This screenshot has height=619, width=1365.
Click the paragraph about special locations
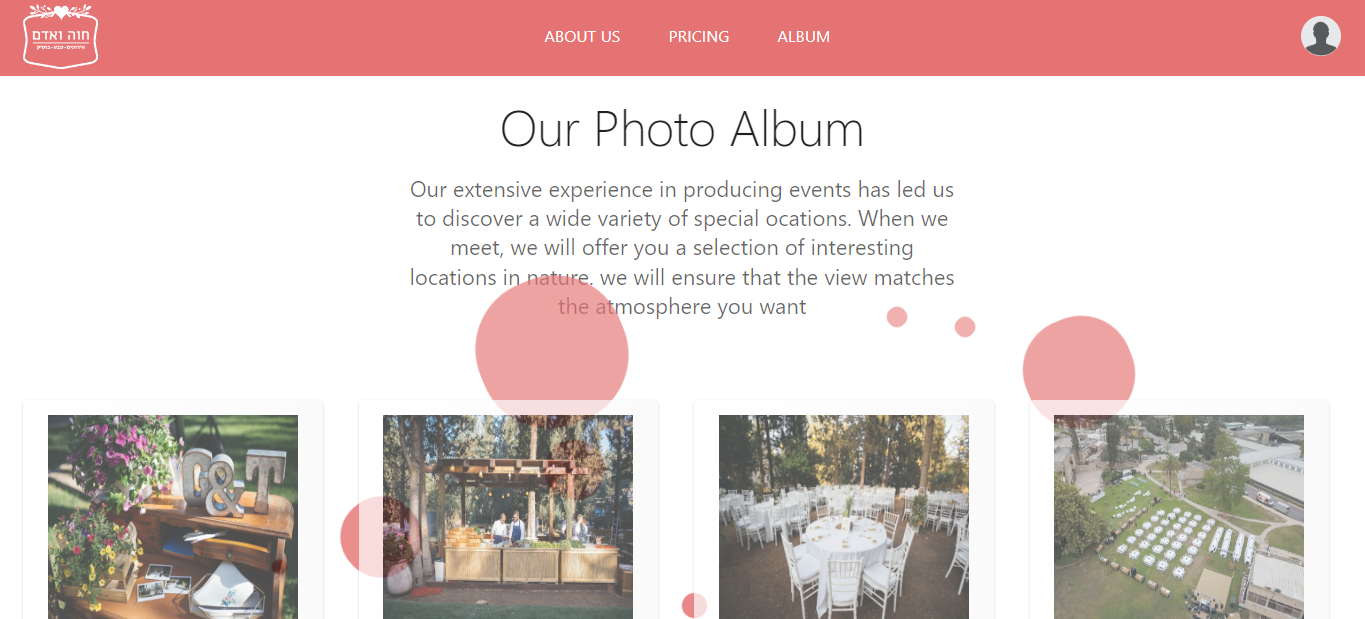[682, 248]
